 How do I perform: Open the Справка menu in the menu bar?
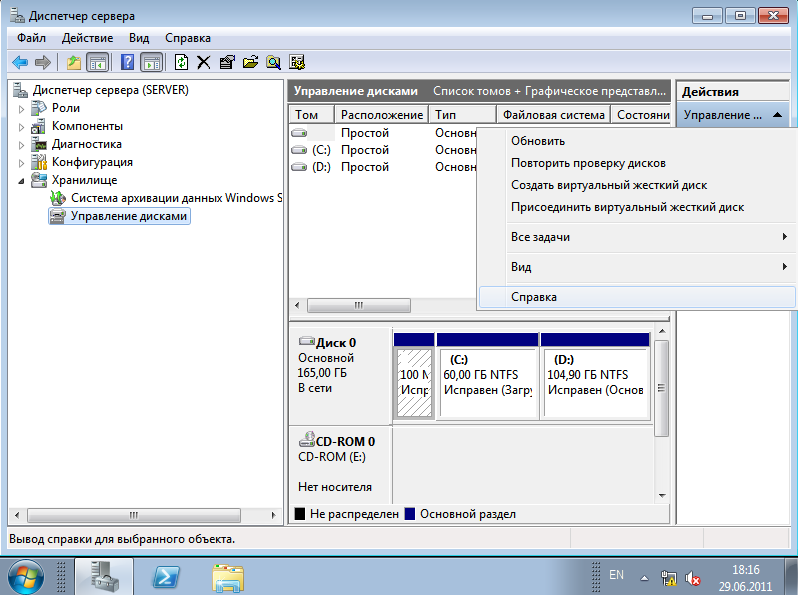click(188, 38)
